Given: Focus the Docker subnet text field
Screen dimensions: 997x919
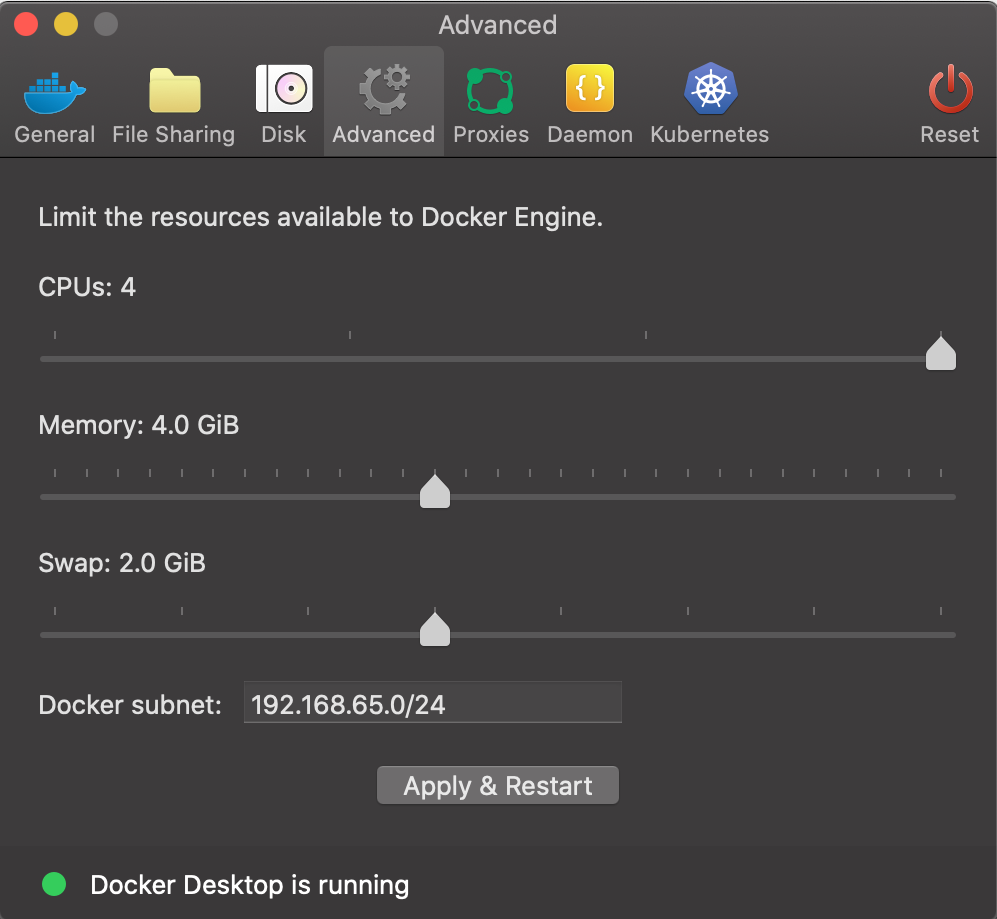Looking at the screenshot, I should (x=432, y=704).
